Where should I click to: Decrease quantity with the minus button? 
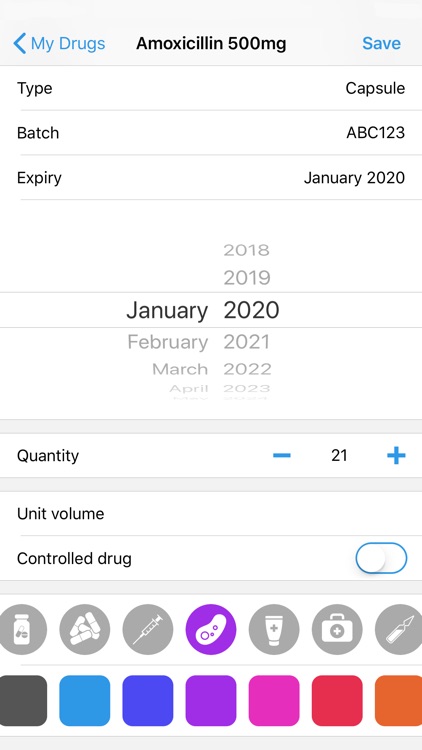click(282, 455)
